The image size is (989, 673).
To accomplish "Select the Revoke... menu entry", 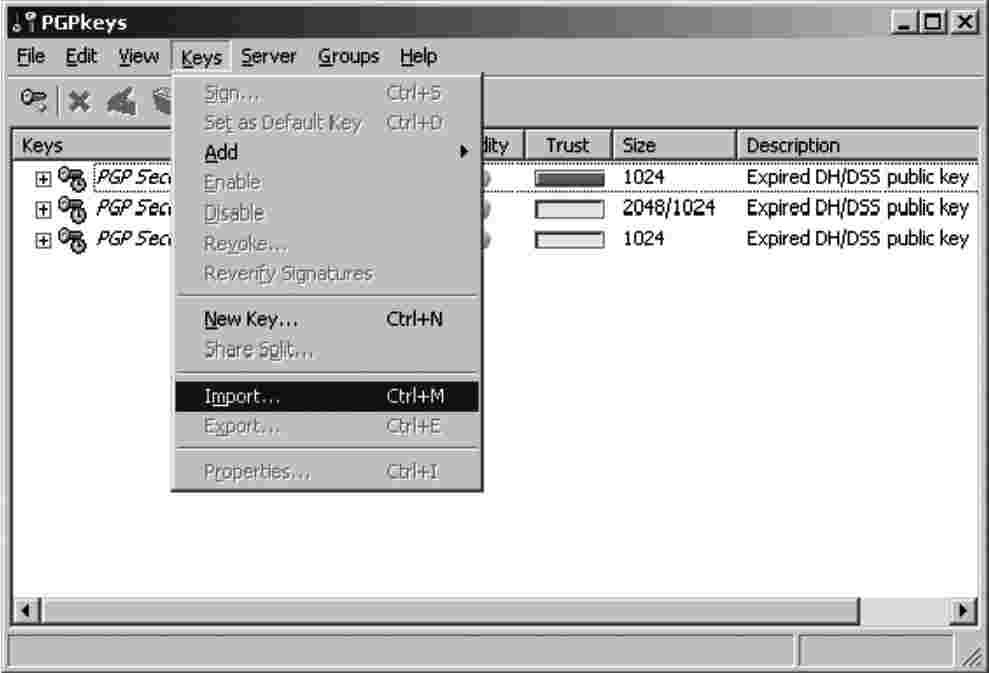I will pyautogui.click(x=327, y=243).
